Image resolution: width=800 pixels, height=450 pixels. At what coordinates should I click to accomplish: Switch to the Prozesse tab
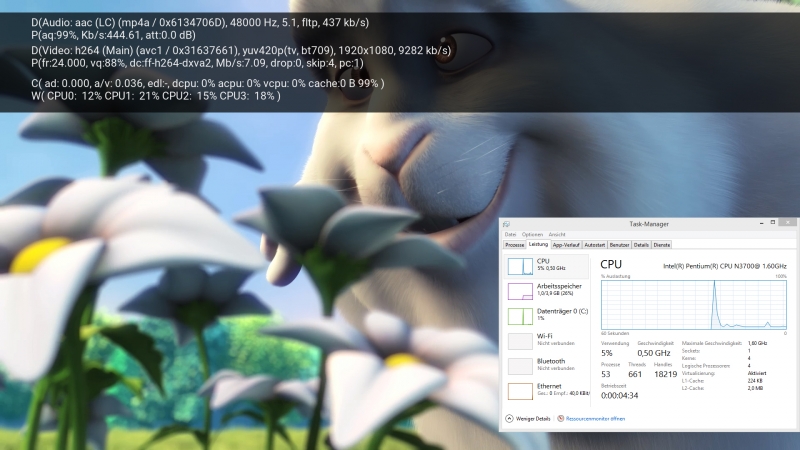tap(514, 245)
